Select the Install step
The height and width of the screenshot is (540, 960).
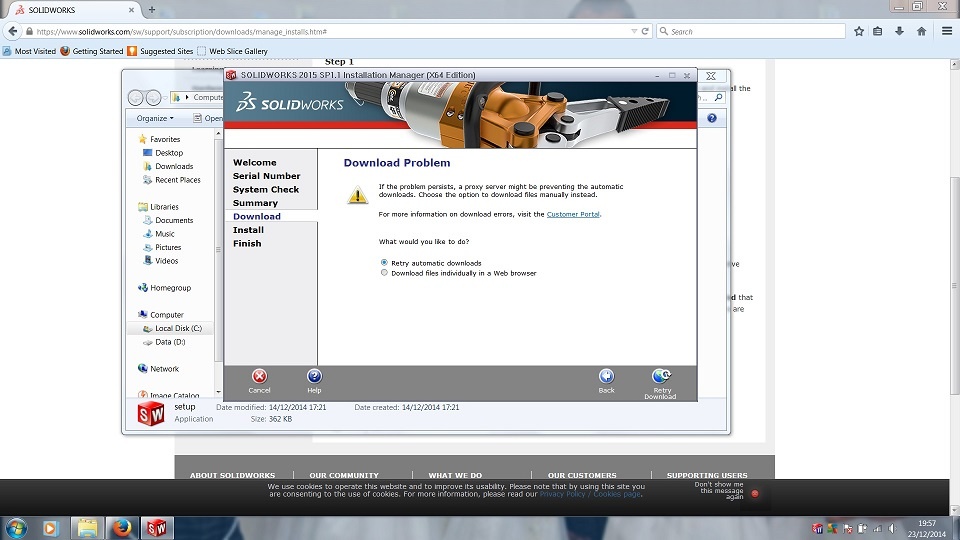248,230
